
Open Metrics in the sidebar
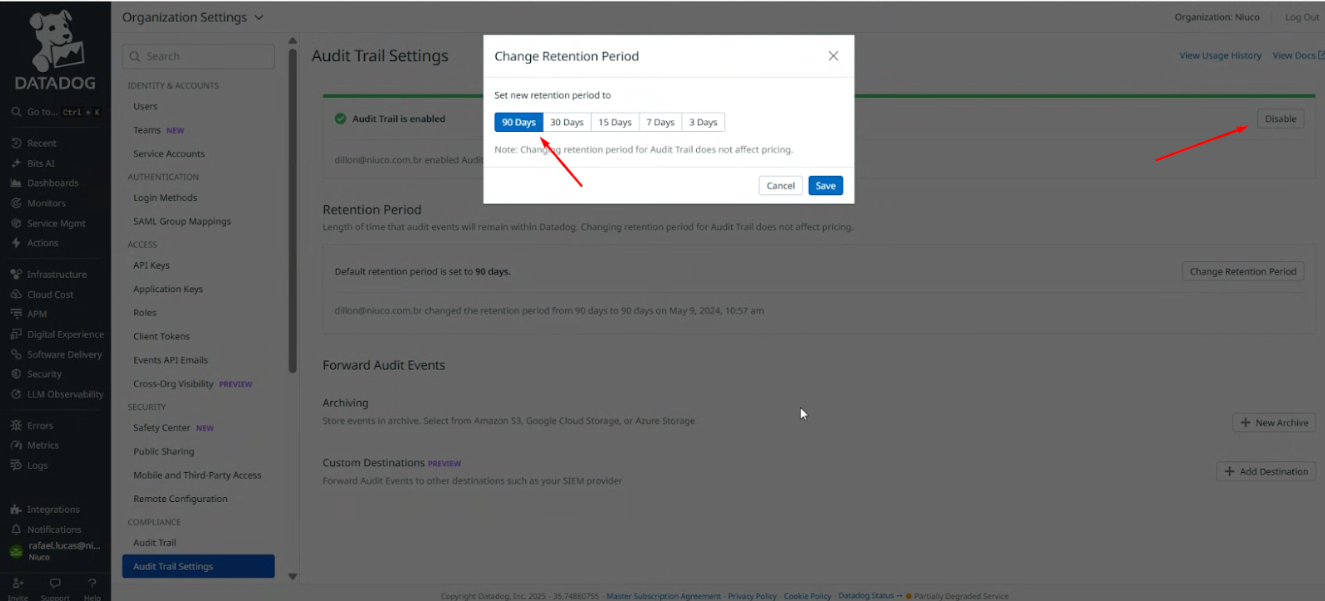[x=34, y=445]
